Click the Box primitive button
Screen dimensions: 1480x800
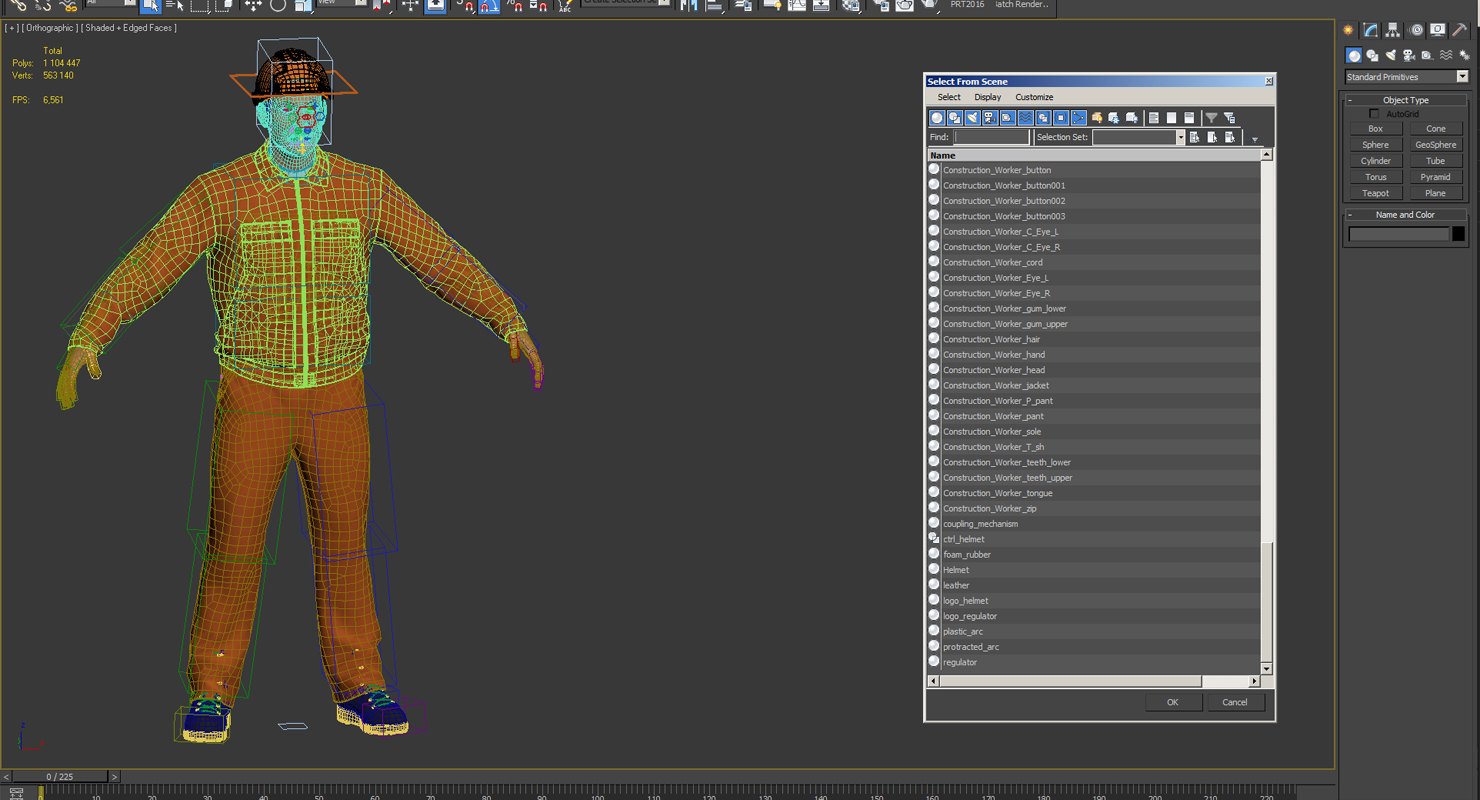tap(1375, 129)
